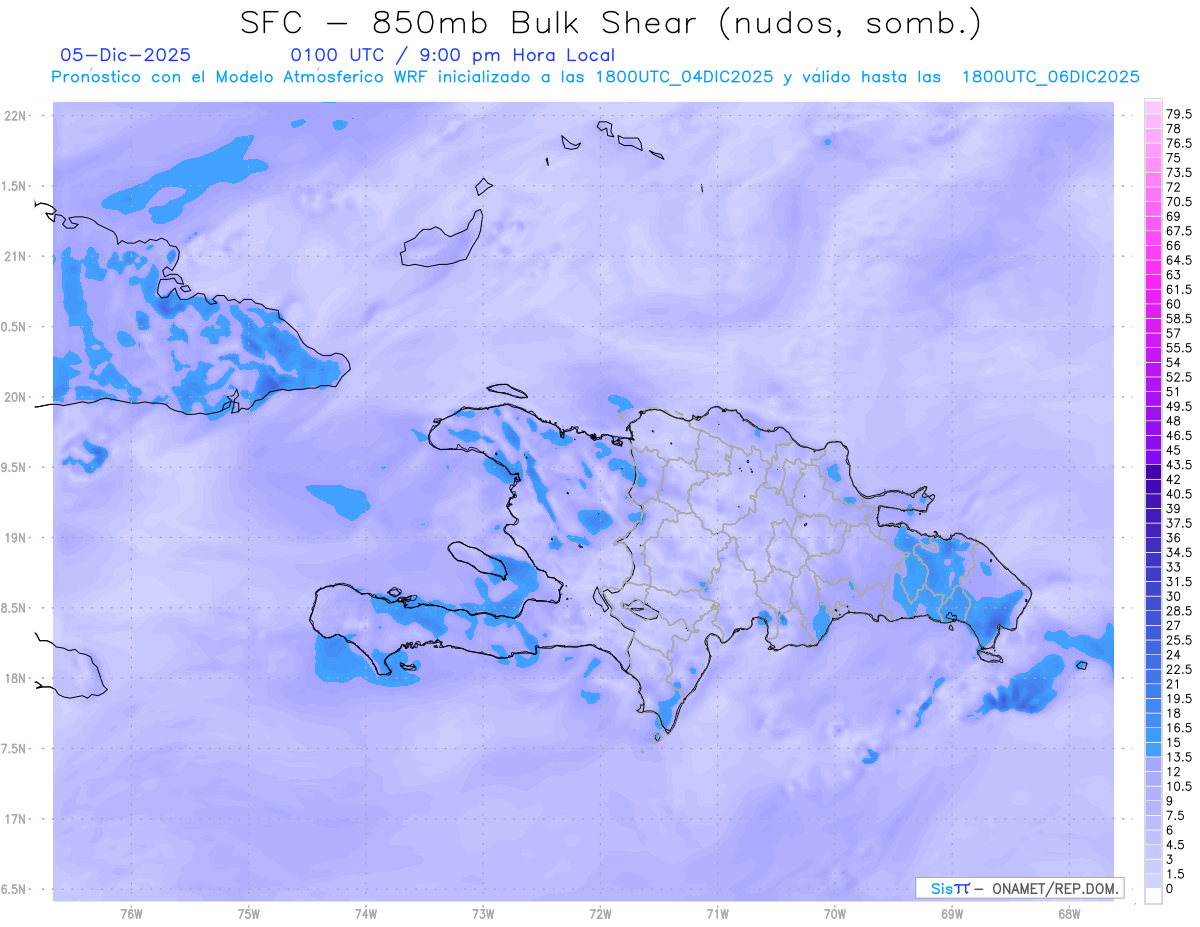The image size is (1200, 927).
Task: Click the legend value "43.5" on the colorbar
Action: 1178,465
